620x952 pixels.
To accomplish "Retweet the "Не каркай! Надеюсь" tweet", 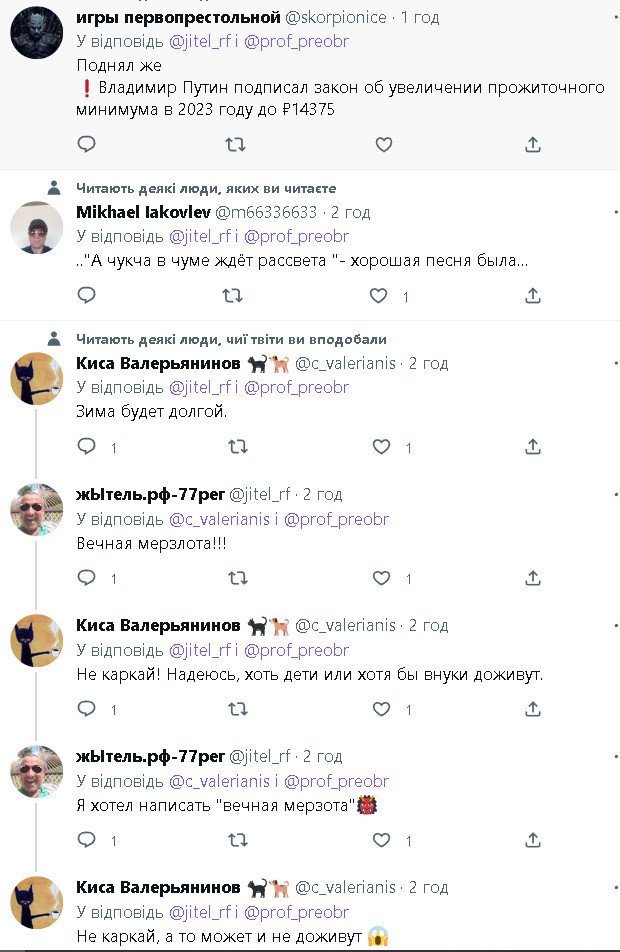I will tap(235, 709).
